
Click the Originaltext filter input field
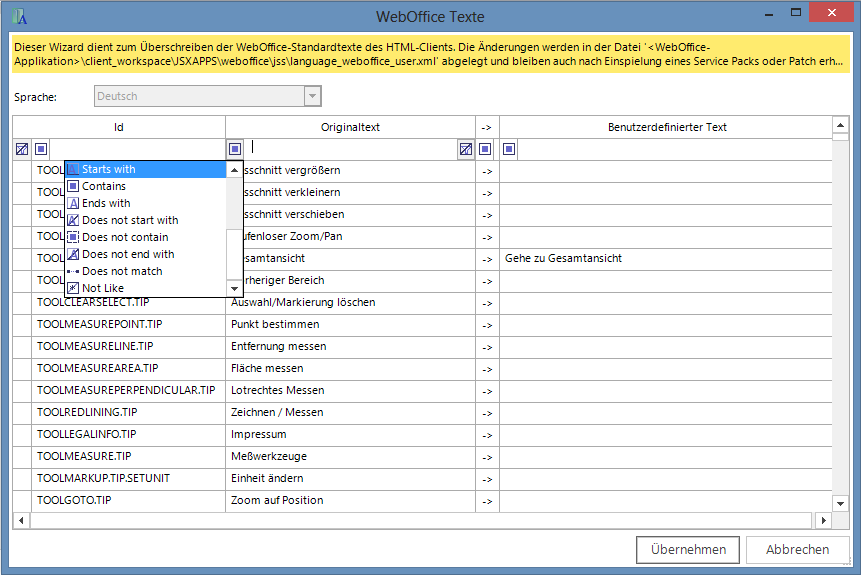click(x=350, y=149)
